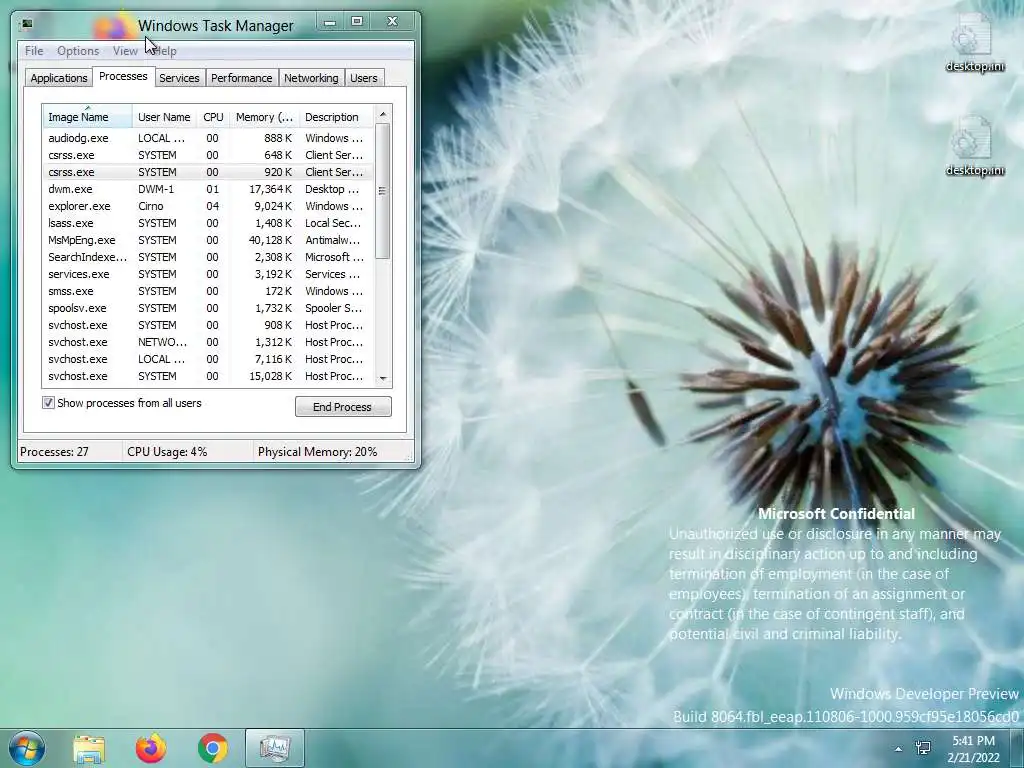Screen dimensions: 1024x768
Task: Sort by Image Name column header
Action: (88, 117)
